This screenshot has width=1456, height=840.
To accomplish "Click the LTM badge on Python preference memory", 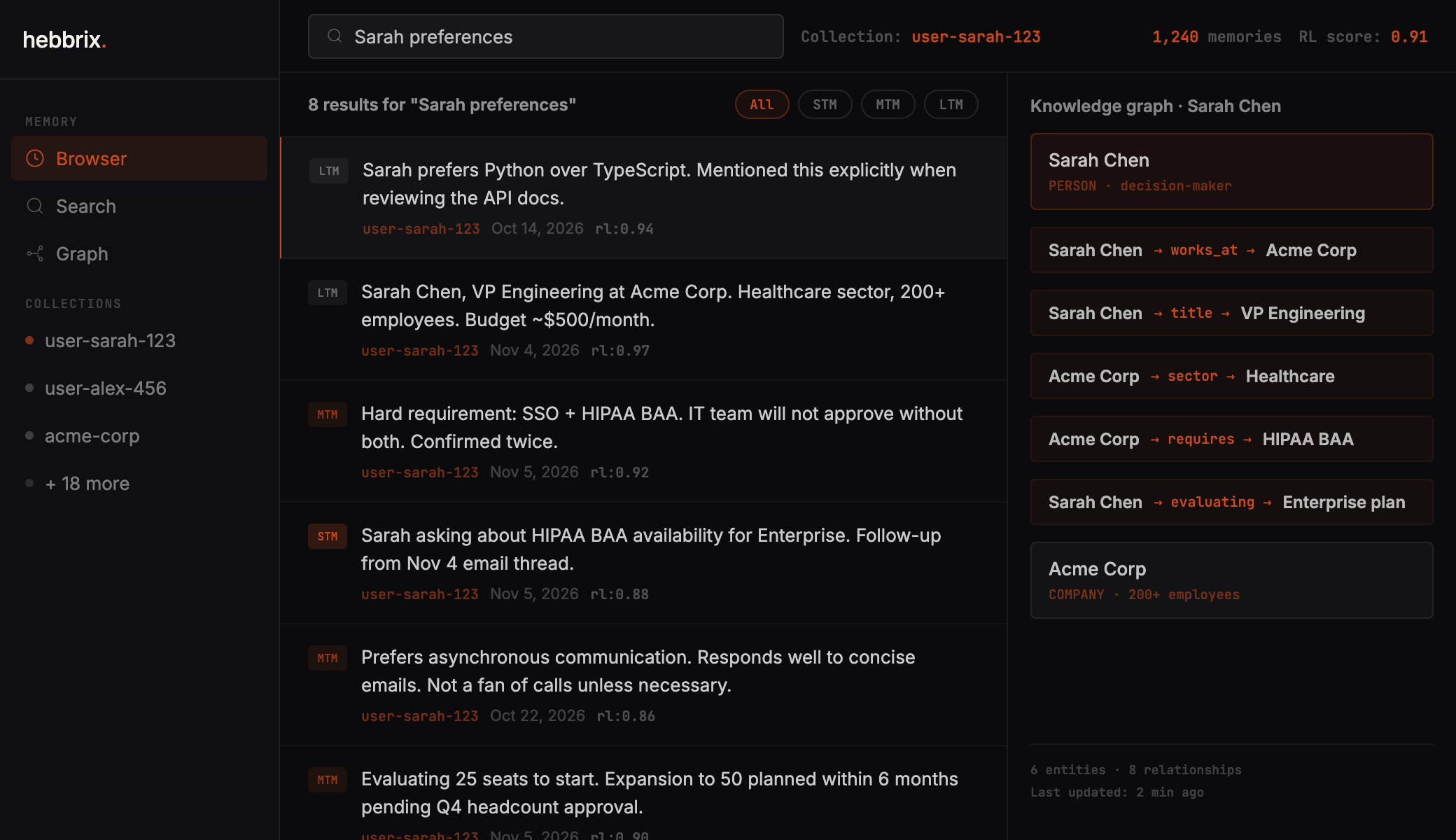I will 329,171.
